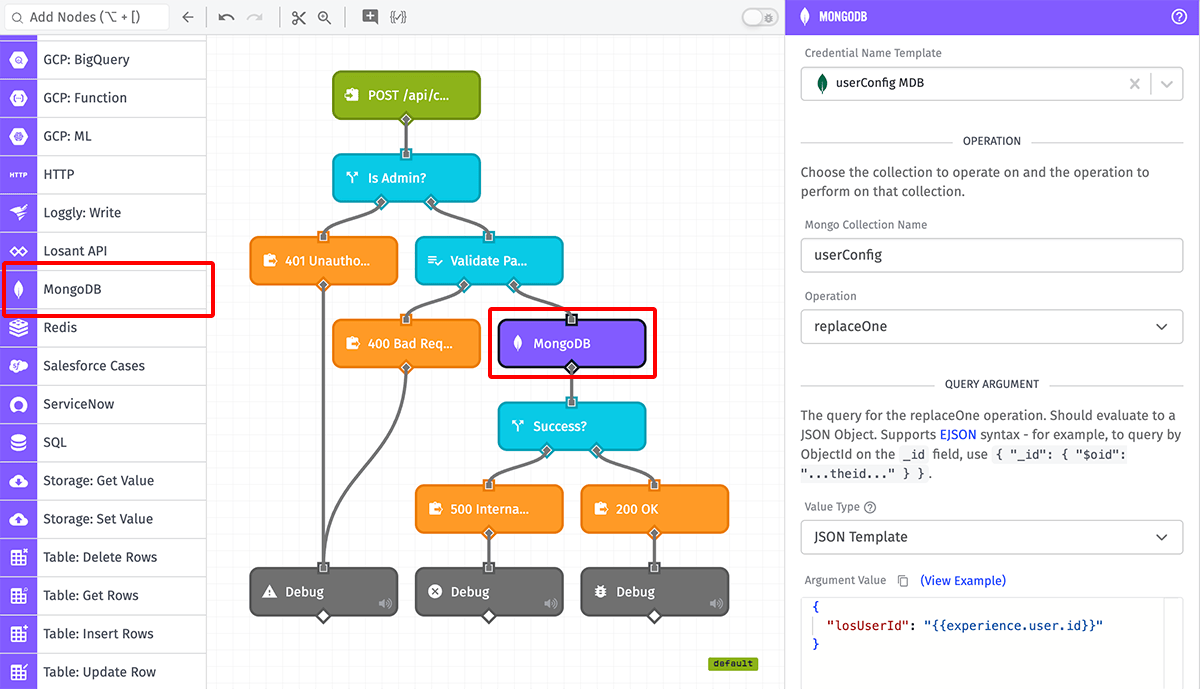Click the GCP: Function node icon
The image size is (1200, 689).
18,98
